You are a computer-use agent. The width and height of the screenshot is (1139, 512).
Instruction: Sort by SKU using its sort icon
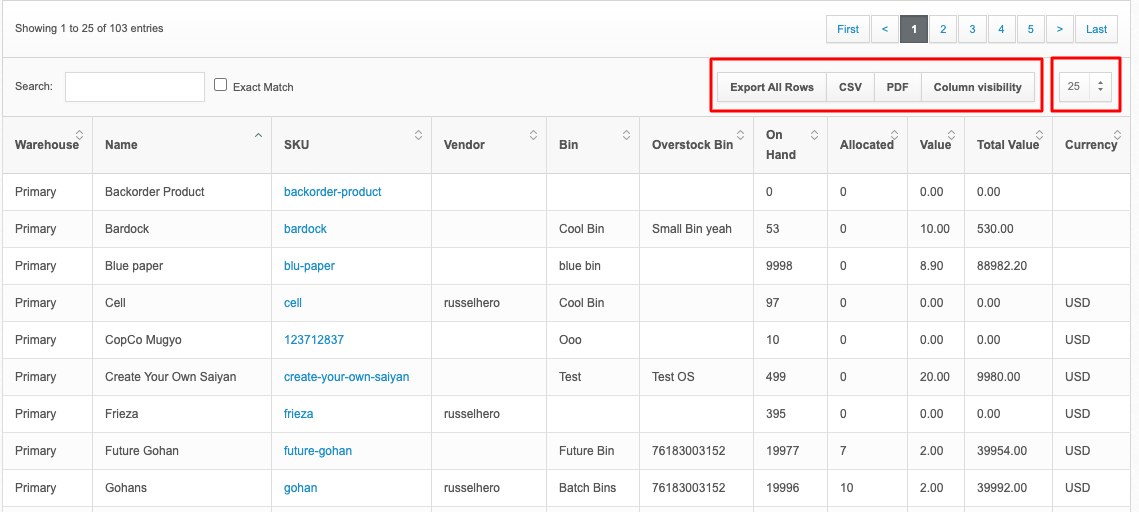coord(419,135)
